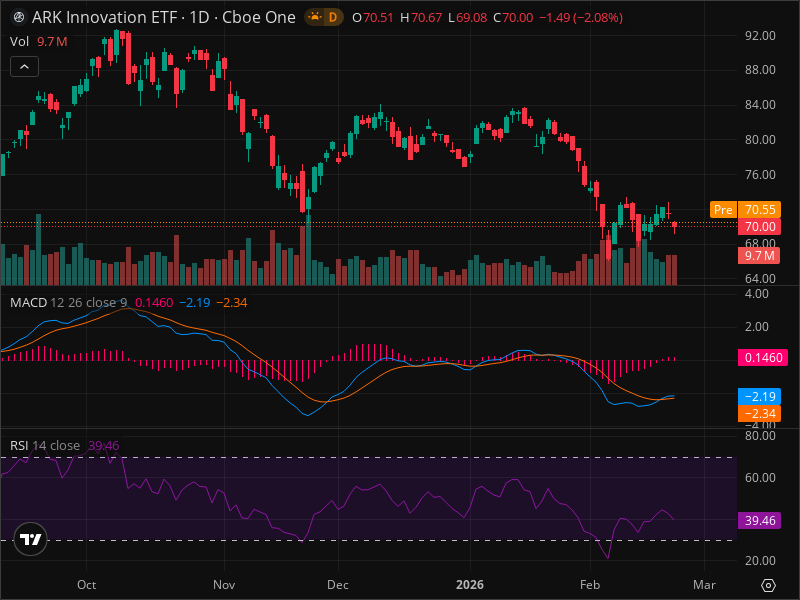800x600 pixels.
Task: Click the ARK Innovation ETF symbol logo icon
Action: tap(19, 17)
